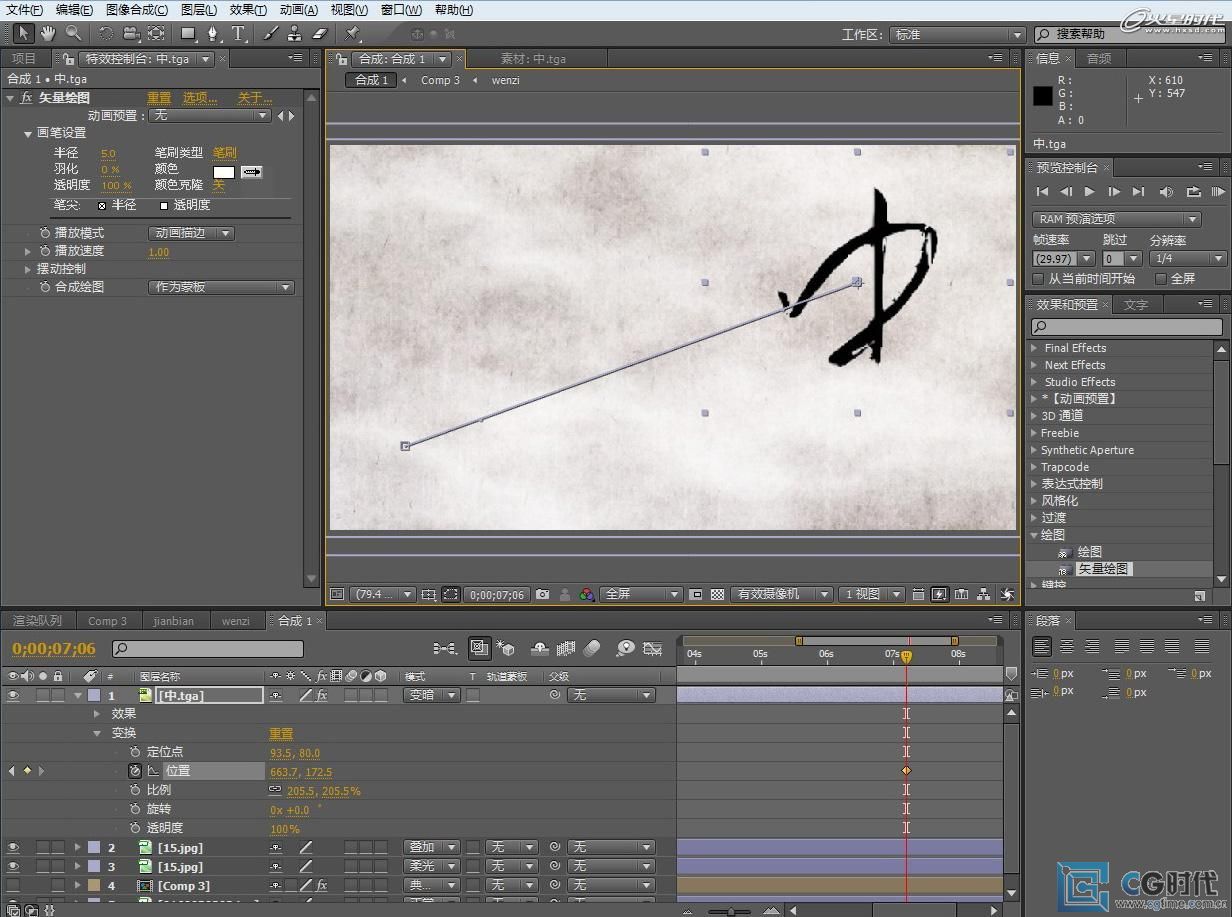Toggle region of interest icon
The image size is (1232, 917).
[x=696, y=594]
